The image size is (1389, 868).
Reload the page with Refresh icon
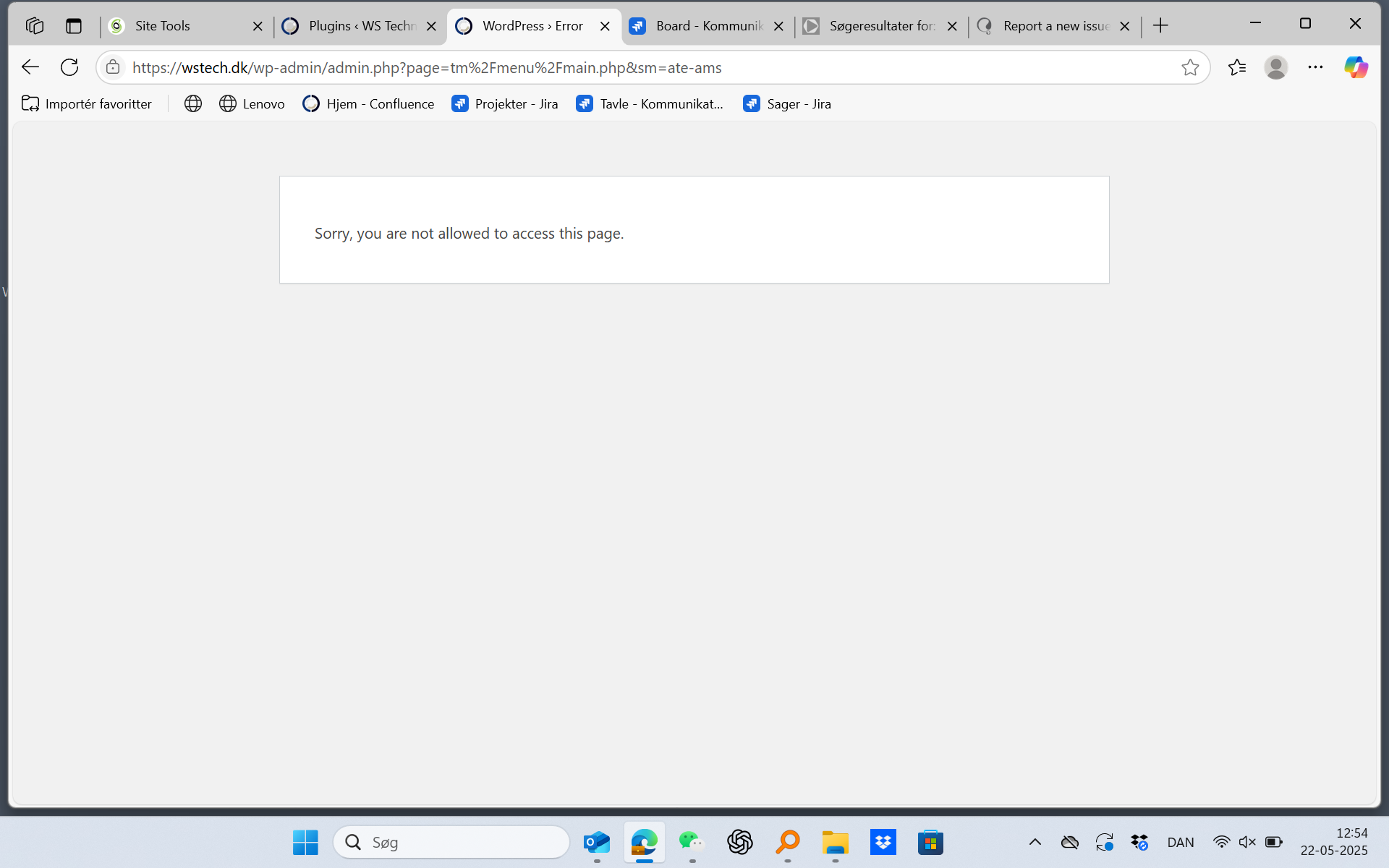point(69,67)
